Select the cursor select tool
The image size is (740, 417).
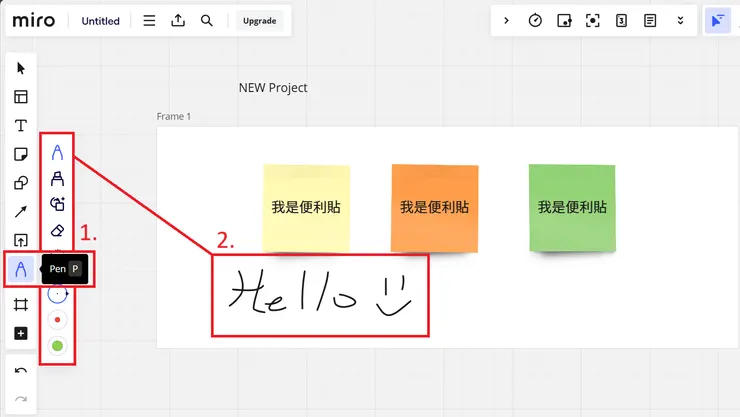[x=21, y=68]
